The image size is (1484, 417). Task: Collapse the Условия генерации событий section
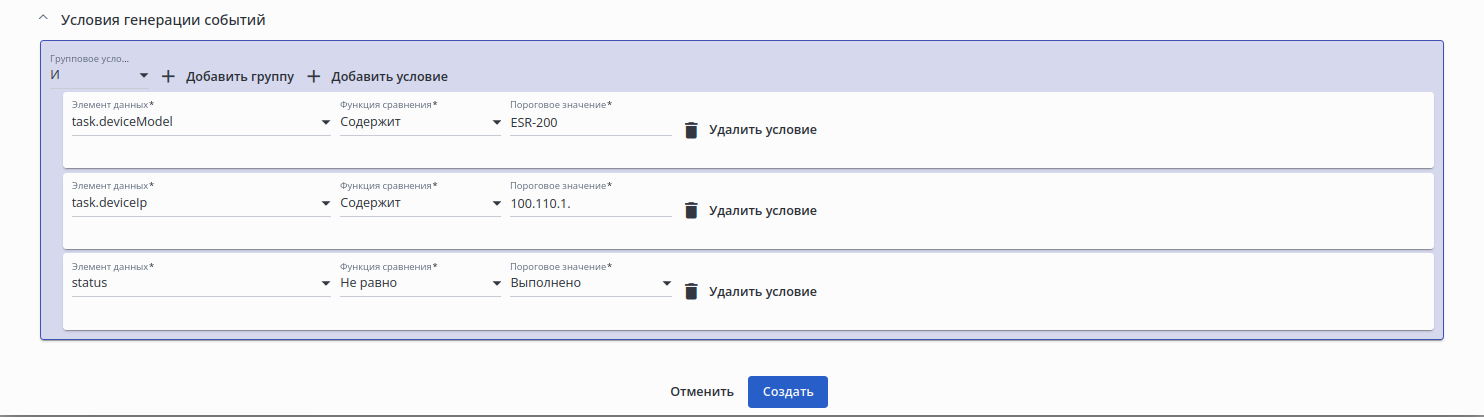[42, 19]
